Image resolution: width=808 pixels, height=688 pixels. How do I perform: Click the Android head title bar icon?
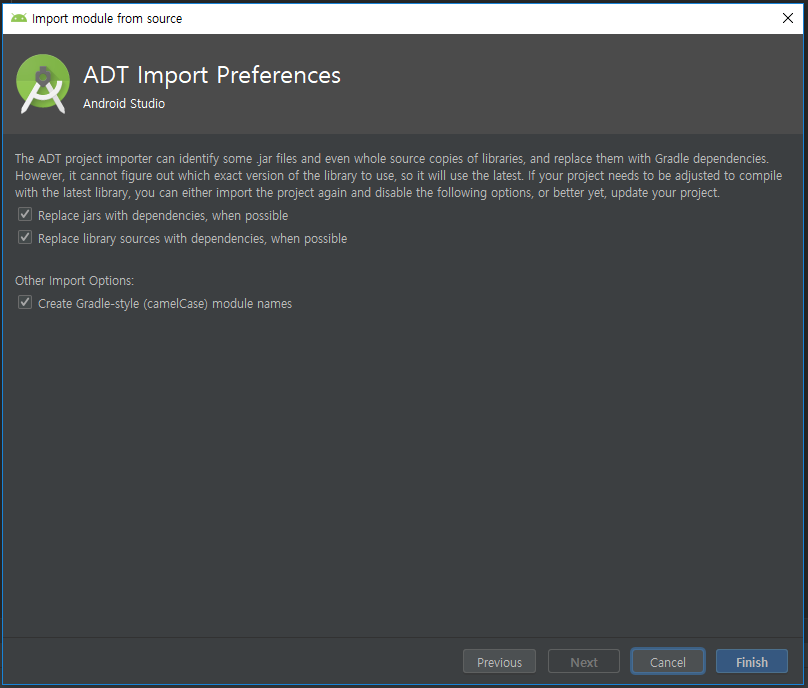[x=19, y=18]
